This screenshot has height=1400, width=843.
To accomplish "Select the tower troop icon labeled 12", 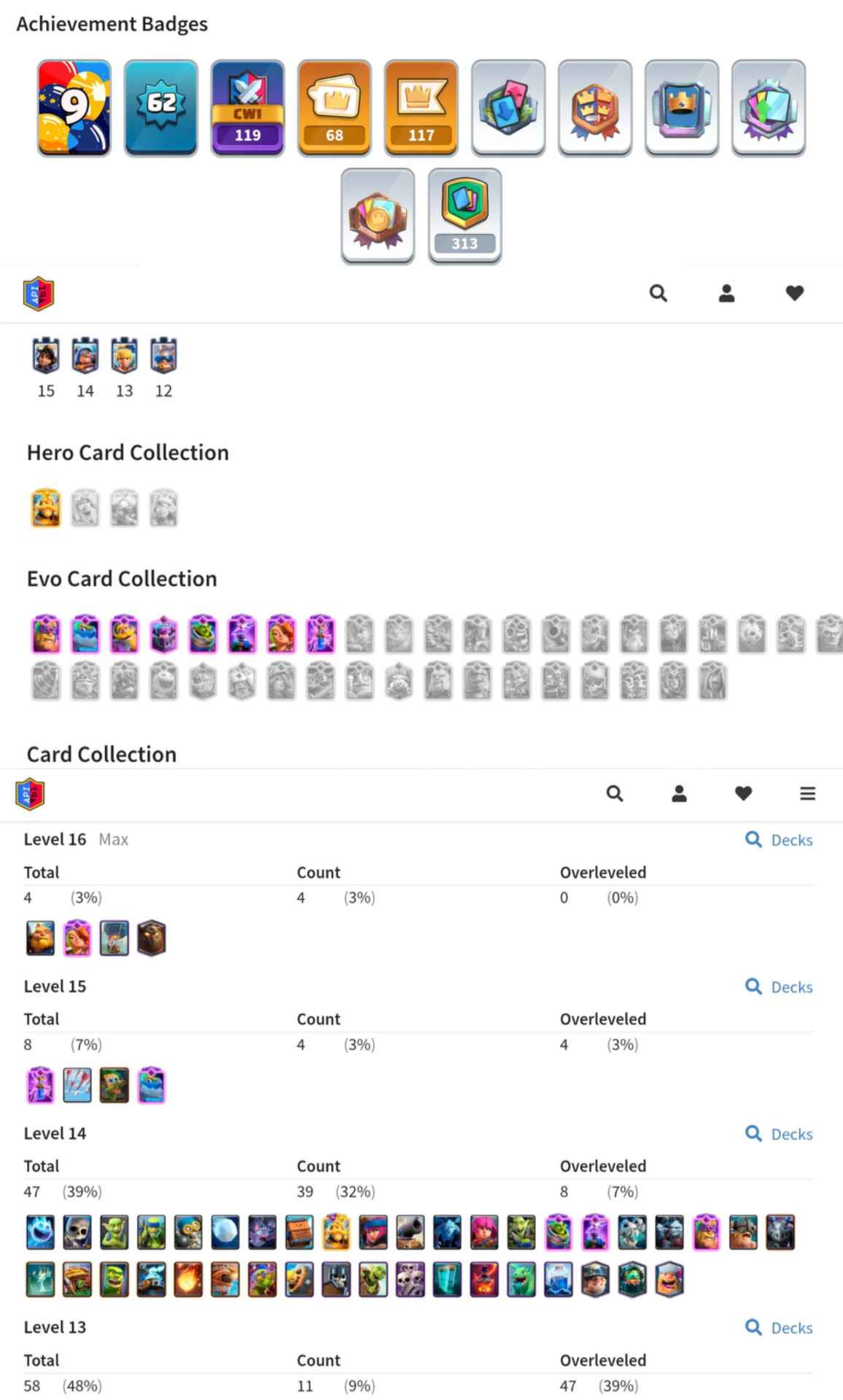I will 163,356.
